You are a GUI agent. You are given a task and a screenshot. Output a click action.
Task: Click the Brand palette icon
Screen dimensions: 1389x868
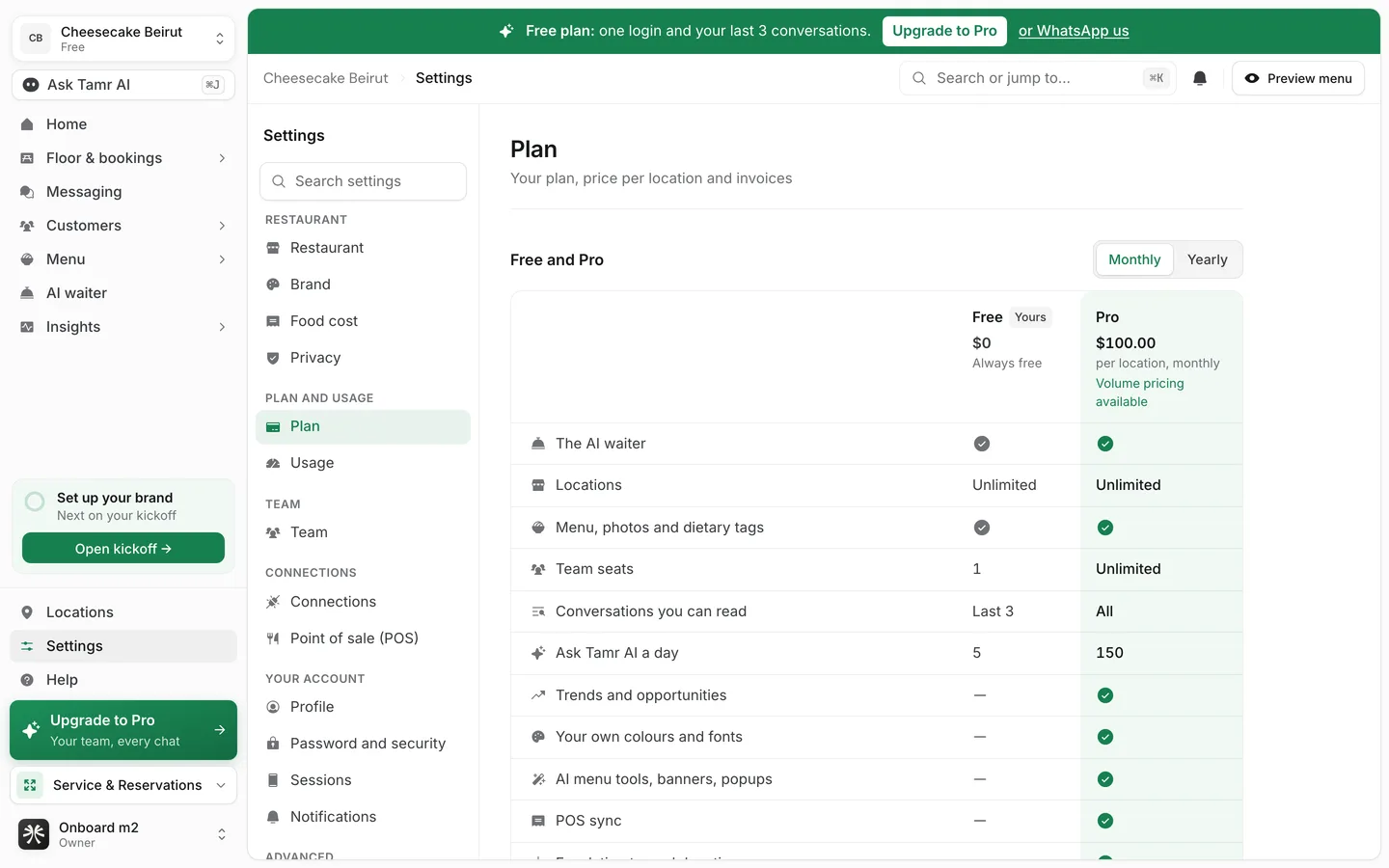(273, 285)
